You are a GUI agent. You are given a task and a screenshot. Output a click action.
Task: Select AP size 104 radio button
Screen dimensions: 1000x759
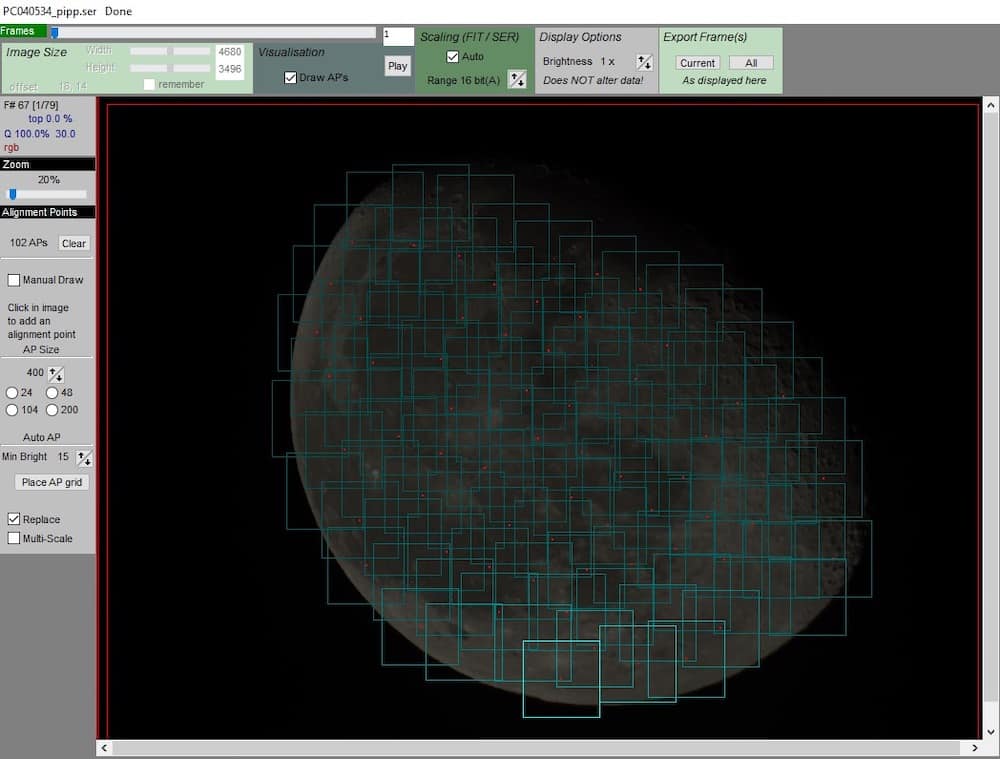(x=11, y=410)
